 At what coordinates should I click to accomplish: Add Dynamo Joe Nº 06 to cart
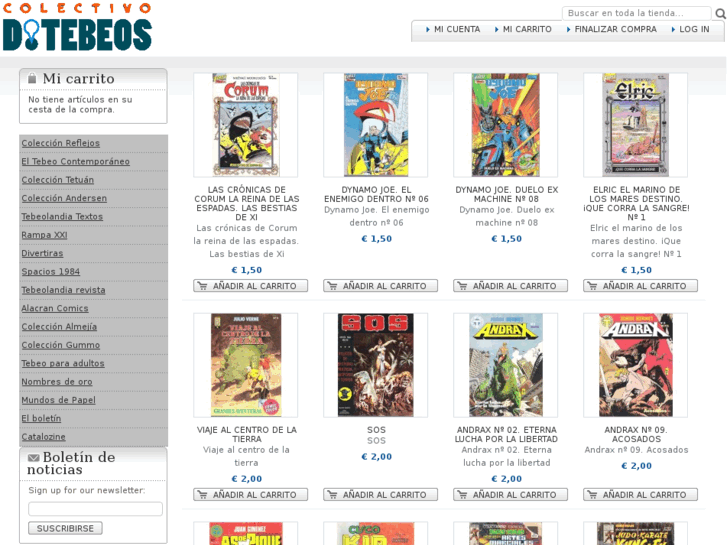(x=380, y=286)
